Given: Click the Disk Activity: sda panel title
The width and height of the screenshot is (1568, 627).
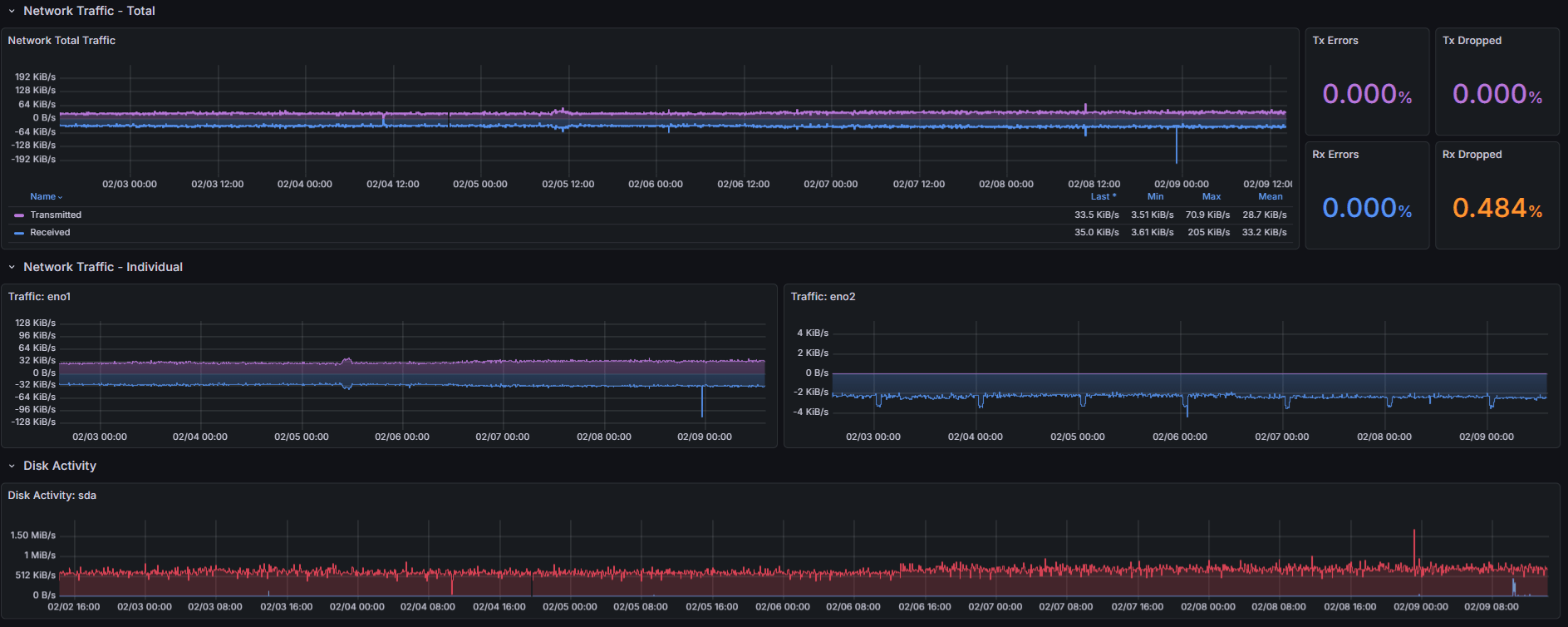Looking at the screenshot, I should pos(52,496).
